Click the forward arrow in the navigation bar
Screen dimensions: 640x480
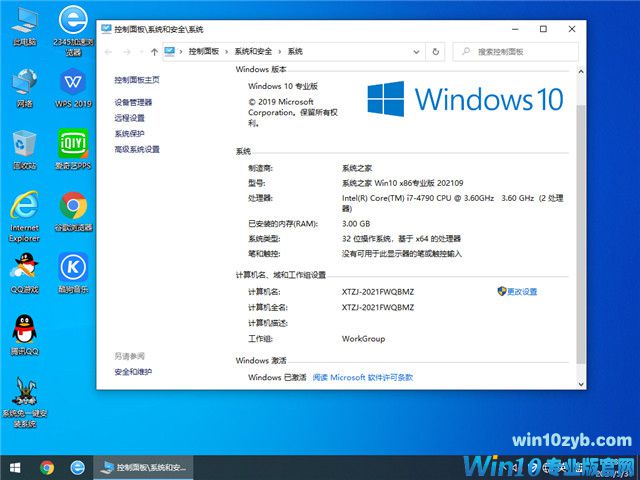(127, 52)
